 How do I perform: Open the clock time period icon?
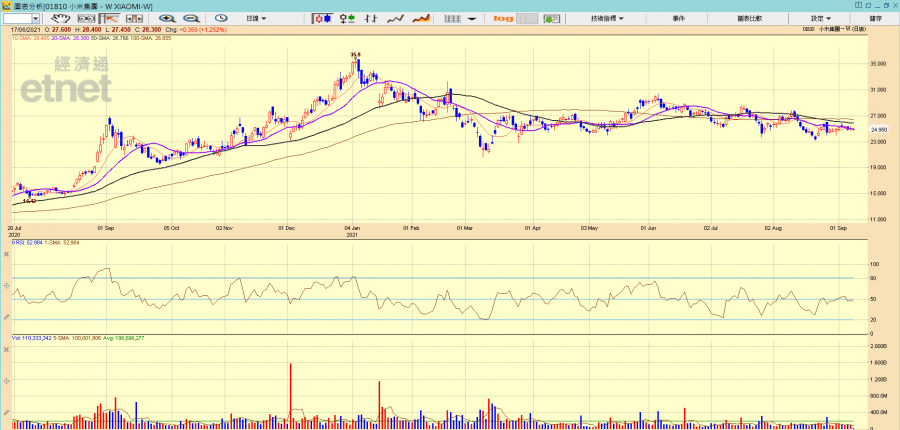tap(219, 18)
